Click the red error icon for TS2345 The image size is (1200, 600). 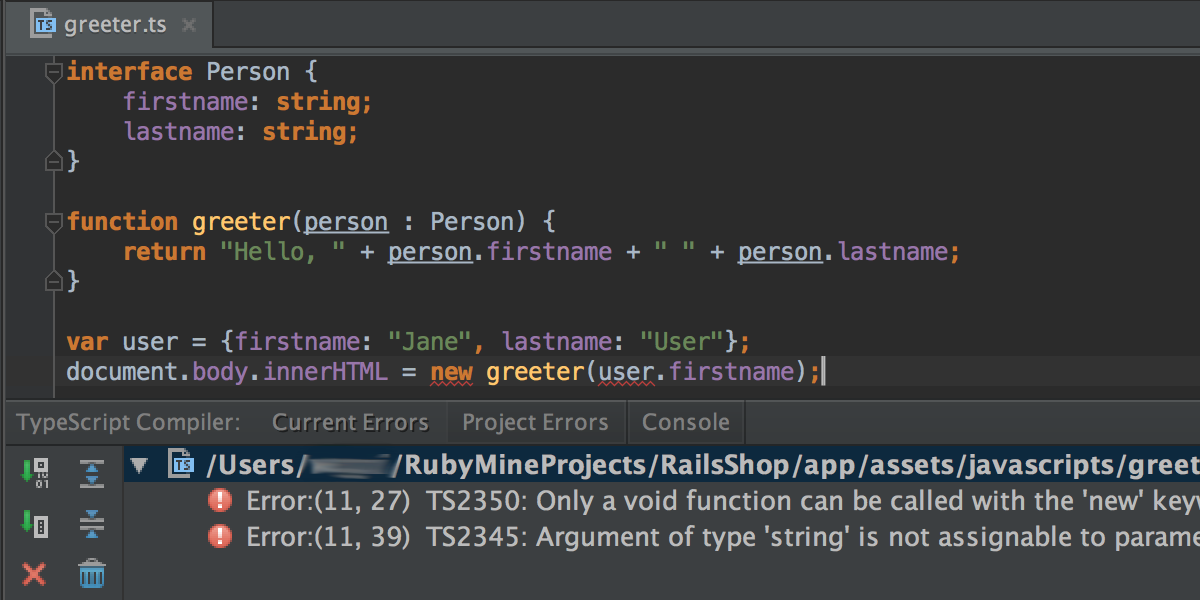(x=219, y=537)
